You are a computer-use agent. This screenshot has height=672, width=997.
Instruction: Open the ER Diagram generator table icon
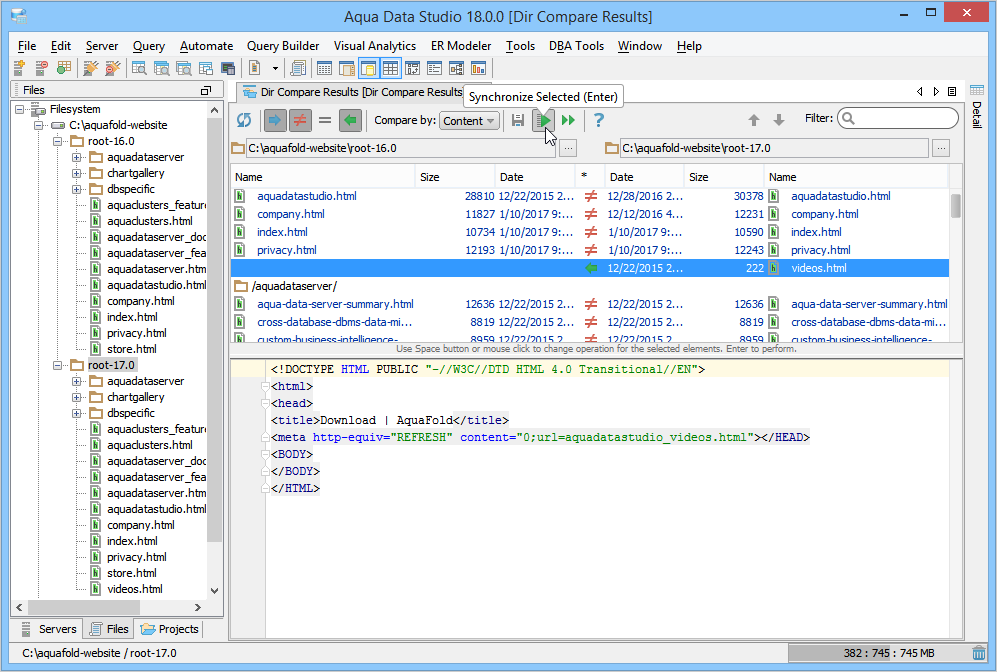pyautogui.click(x=64, y=68)
